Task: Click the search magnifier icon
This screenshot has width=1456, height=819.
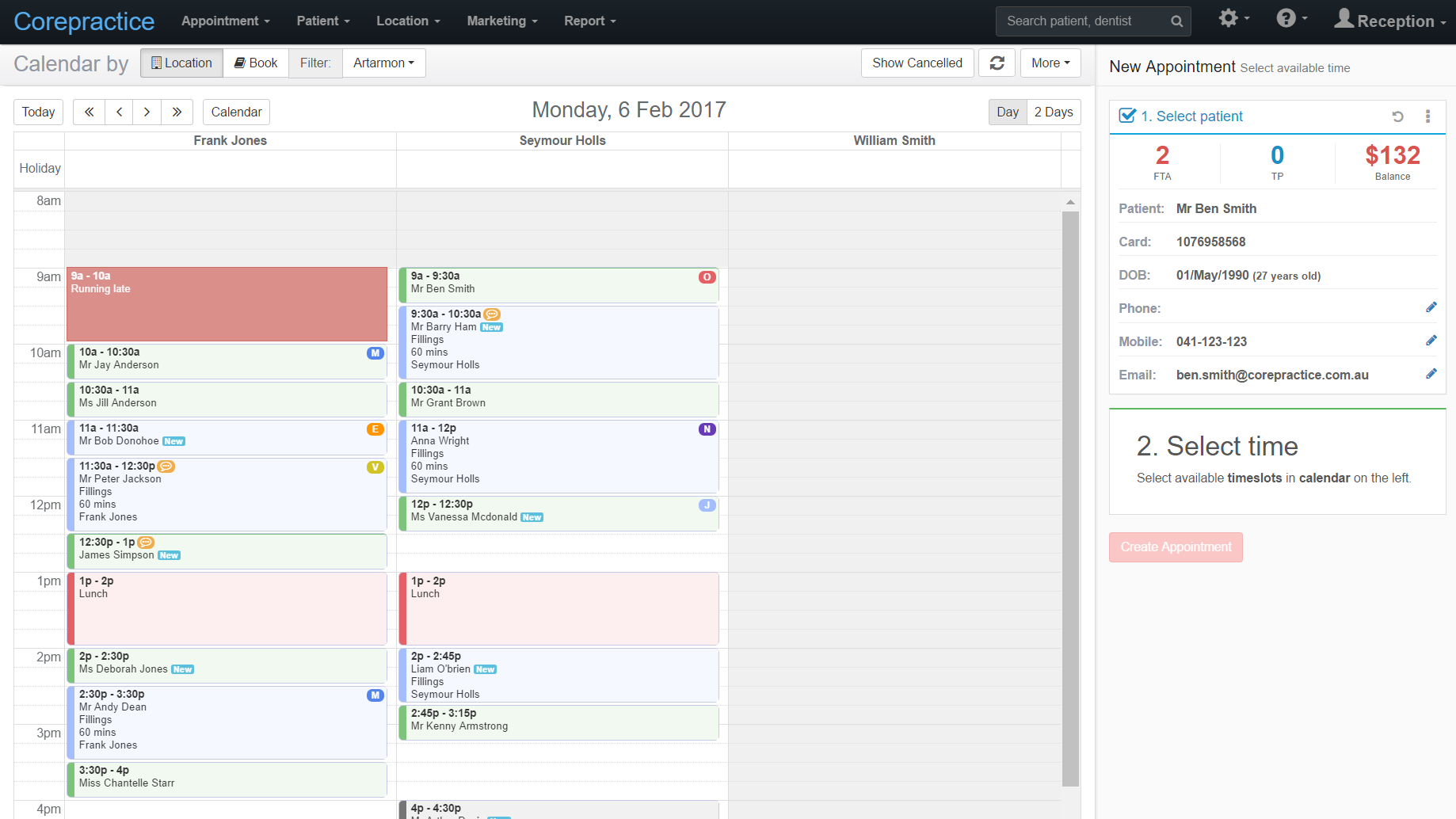Action: (x=1177, y=21)
